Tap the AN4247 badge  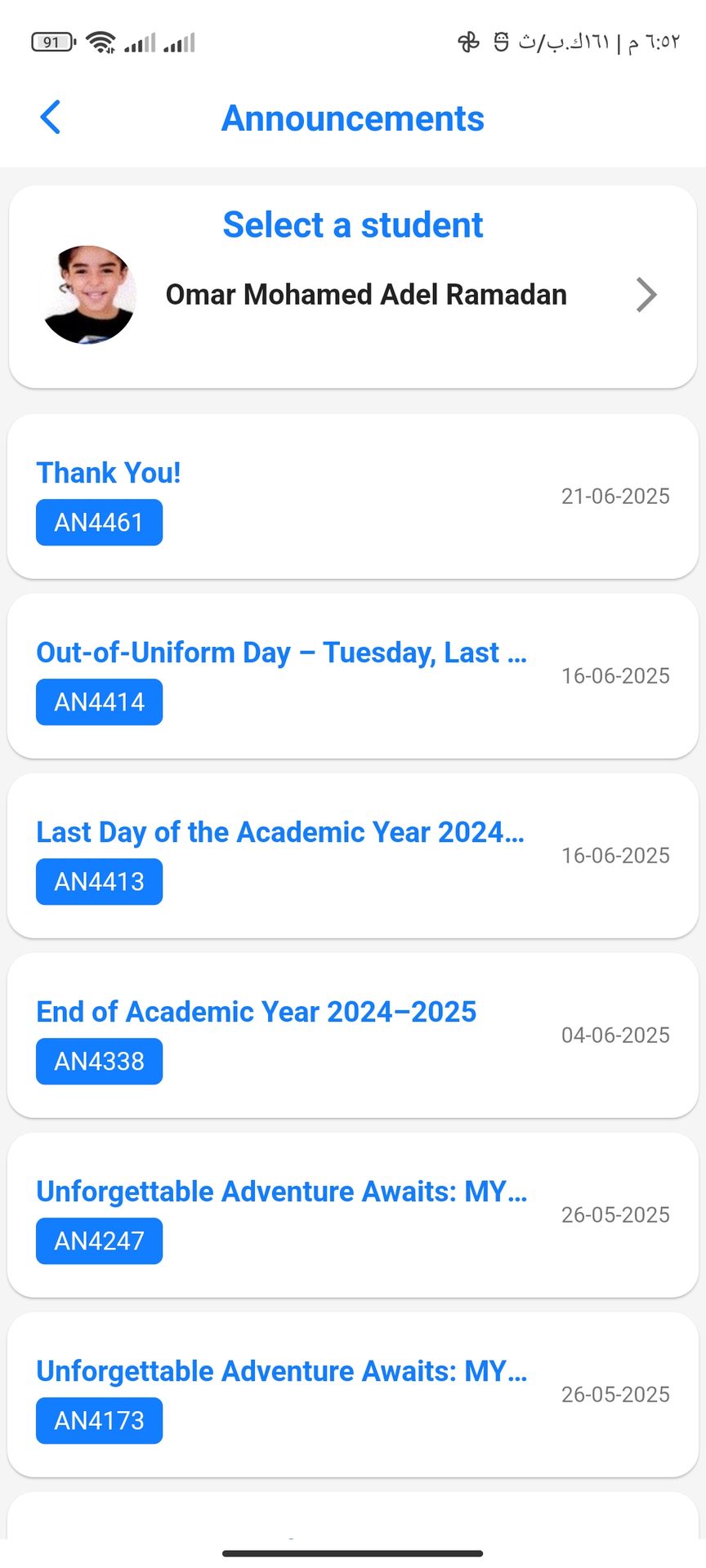pyautogui.click(x=99, y=1241)
